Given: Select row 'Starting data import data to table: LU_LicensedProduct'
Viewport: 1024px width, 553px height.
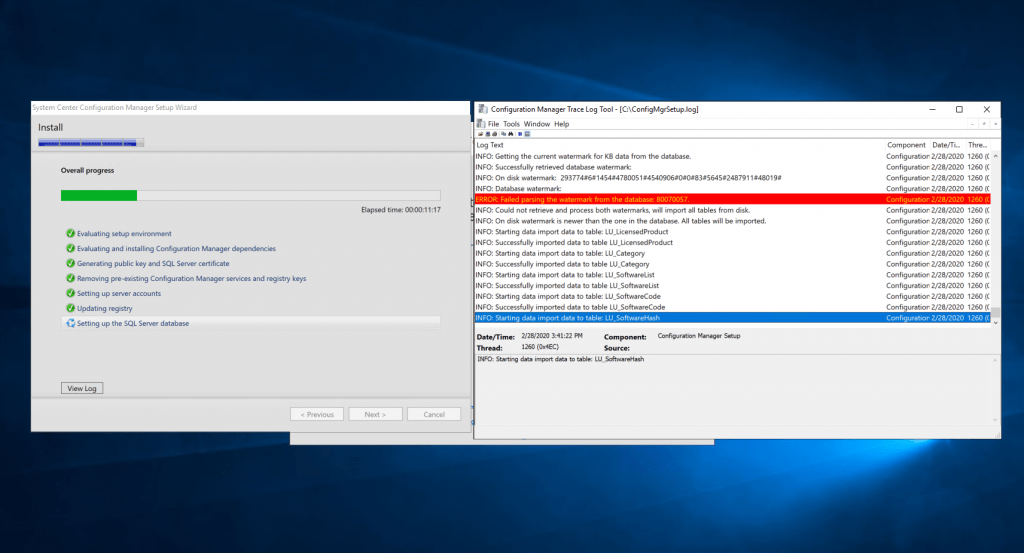Looking at the screenshot, I should pos(733,232).
